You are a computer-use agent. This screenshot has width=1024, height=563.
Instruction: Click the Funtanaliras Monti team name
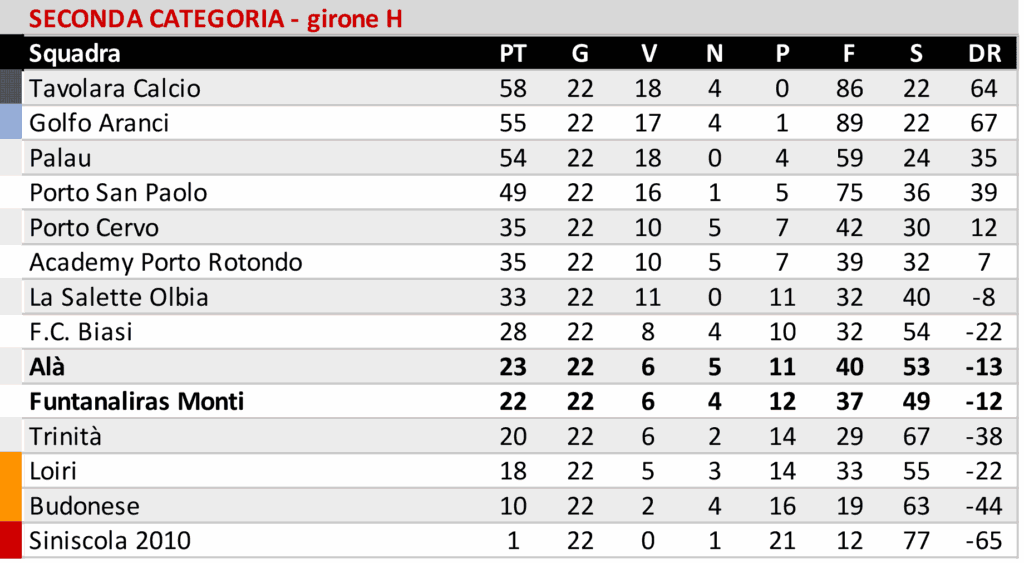pyautogui.click(x=137, y=402)
